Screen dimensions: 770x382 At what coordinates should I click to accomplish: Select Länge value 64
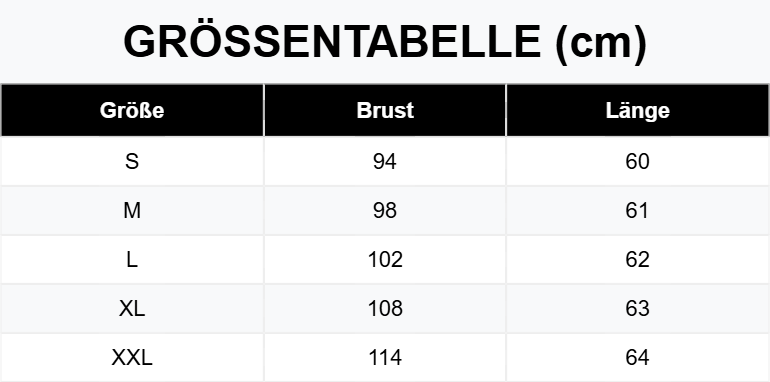click(x=637, y=357)
